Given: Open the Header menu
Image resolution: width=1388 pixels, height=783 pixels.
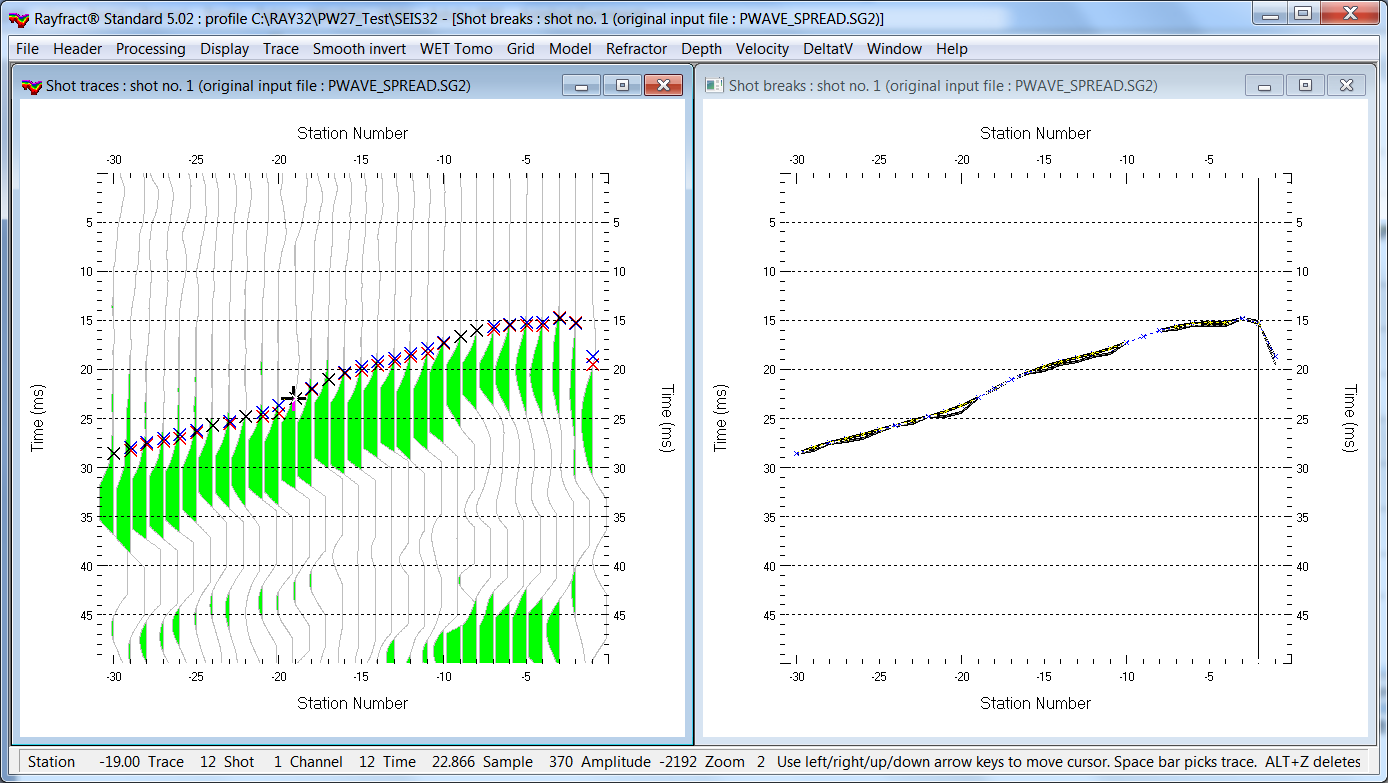Looking at the screenshot, I should [x=77, y=49].
